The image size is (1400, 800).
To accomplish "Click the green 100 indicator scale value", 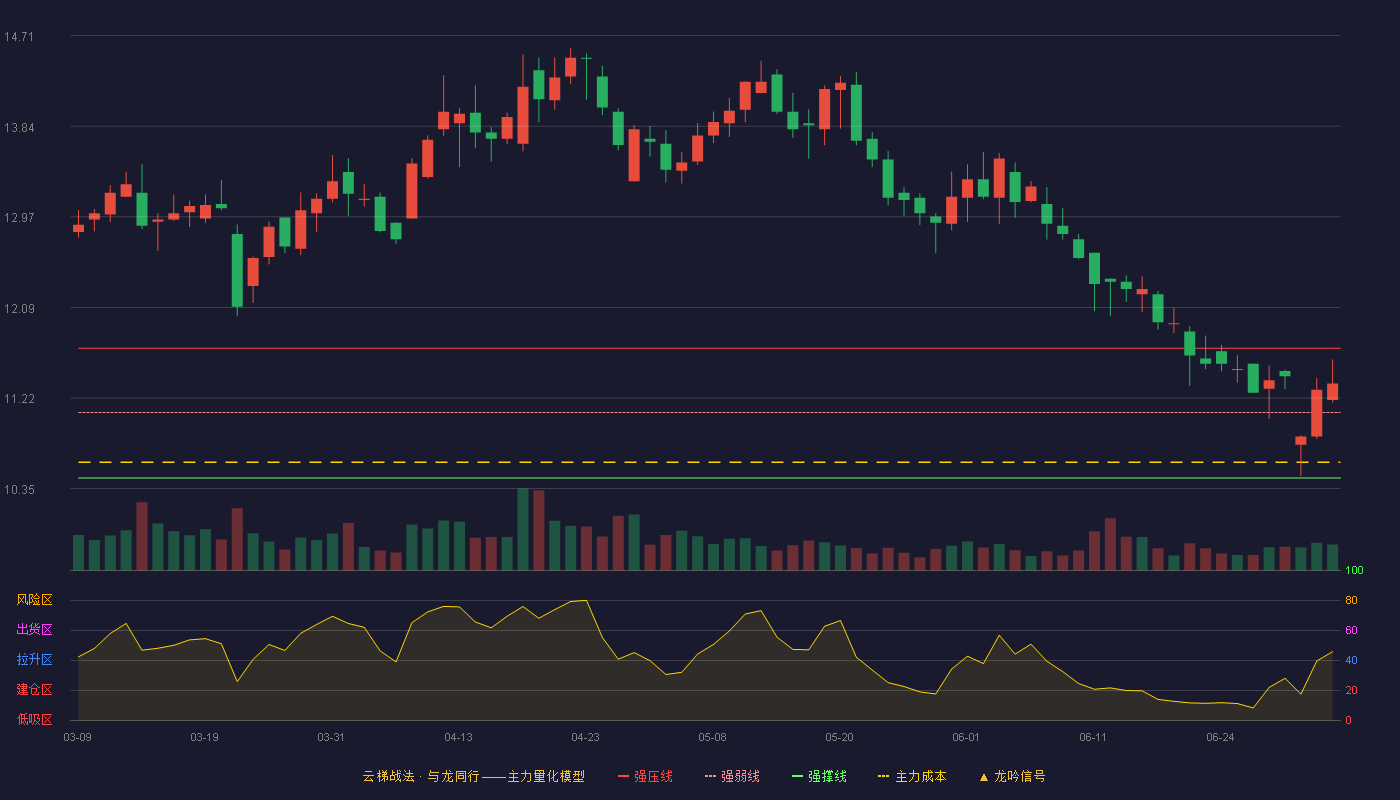I will pos(1354,570).
